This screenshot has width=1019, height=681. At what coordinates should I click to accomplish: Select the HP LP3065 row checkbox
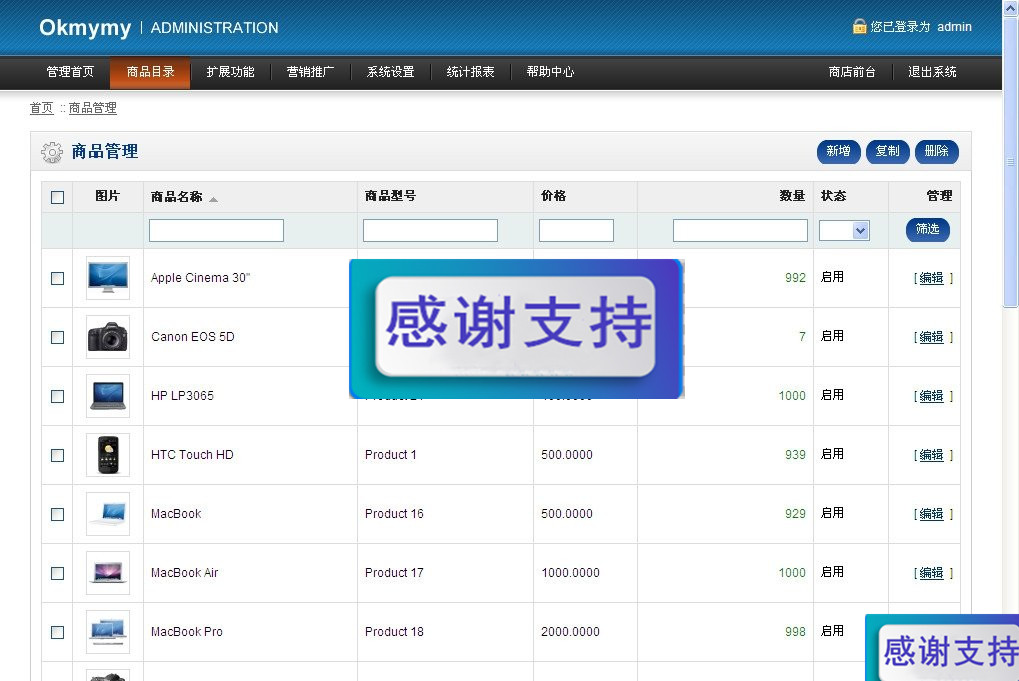pyautogui.click(x=57, y=396)
